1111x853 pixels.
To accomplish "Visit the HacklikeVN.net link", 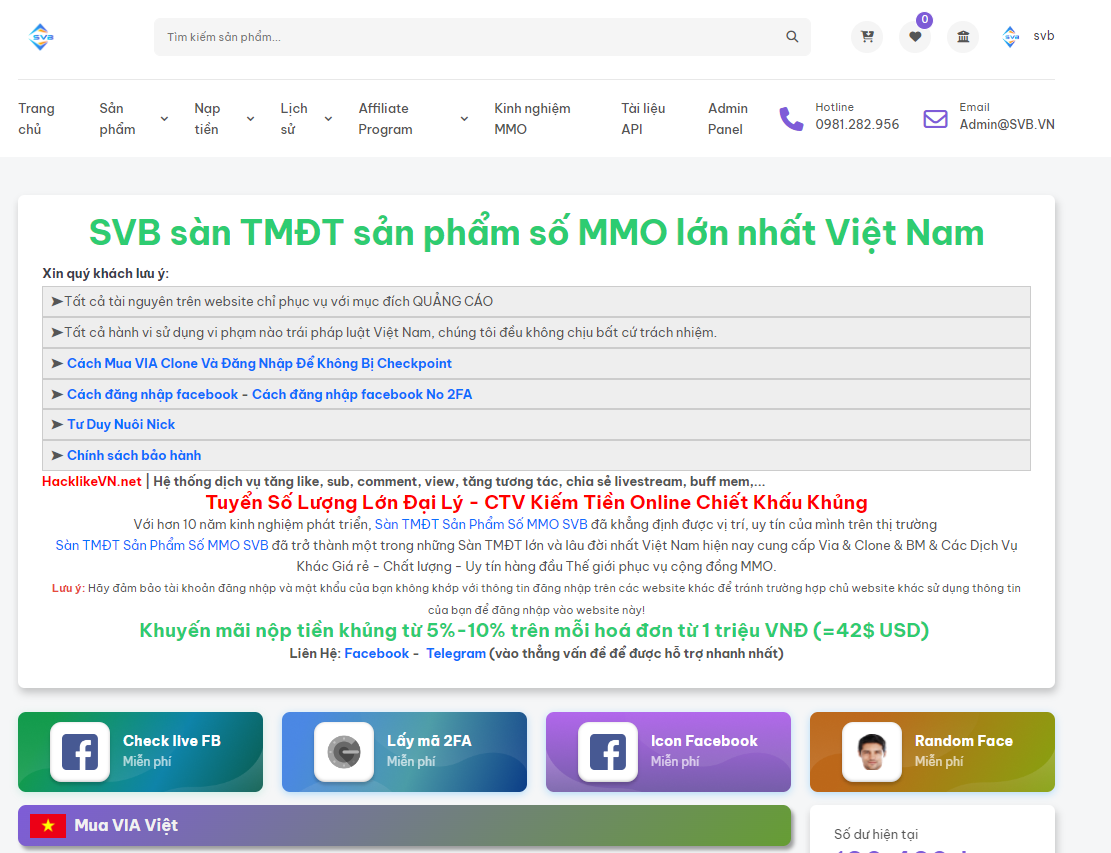I will tap(91, 482).
